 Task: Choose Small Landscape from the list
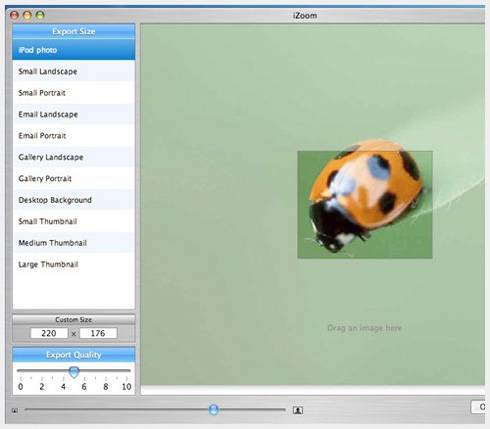tap(74, 71)
